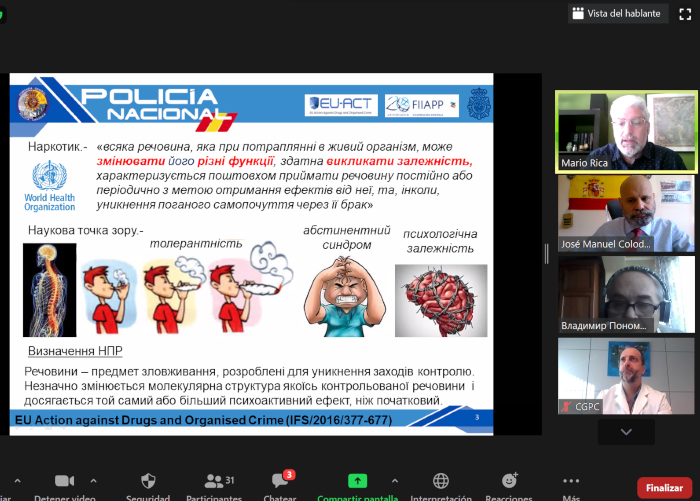This screenshot has height=501, width=700.
Task: Click the EU Action against Drugs footer text
Action: point(203,420)
